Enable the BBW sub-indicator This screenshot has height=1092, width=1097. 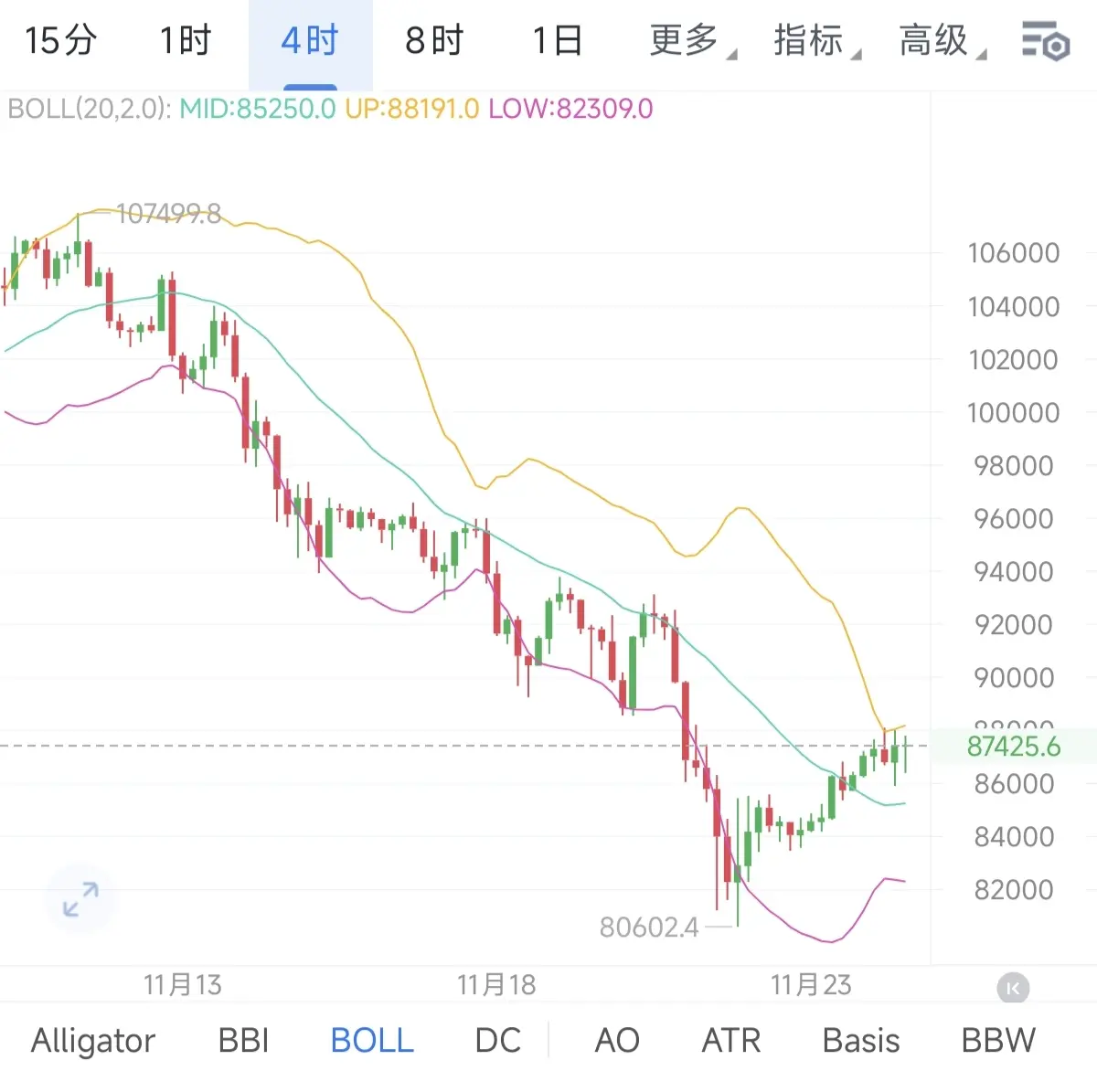[x=998, y=1041]
